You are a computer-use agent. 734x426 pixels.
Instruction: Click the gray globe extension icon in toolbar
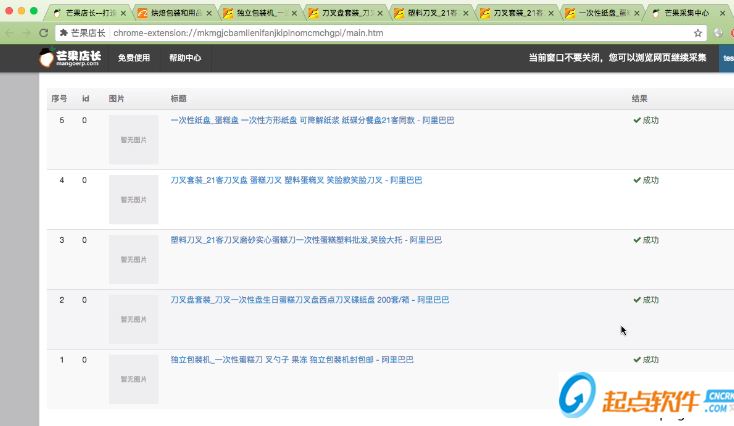point(718,33)
